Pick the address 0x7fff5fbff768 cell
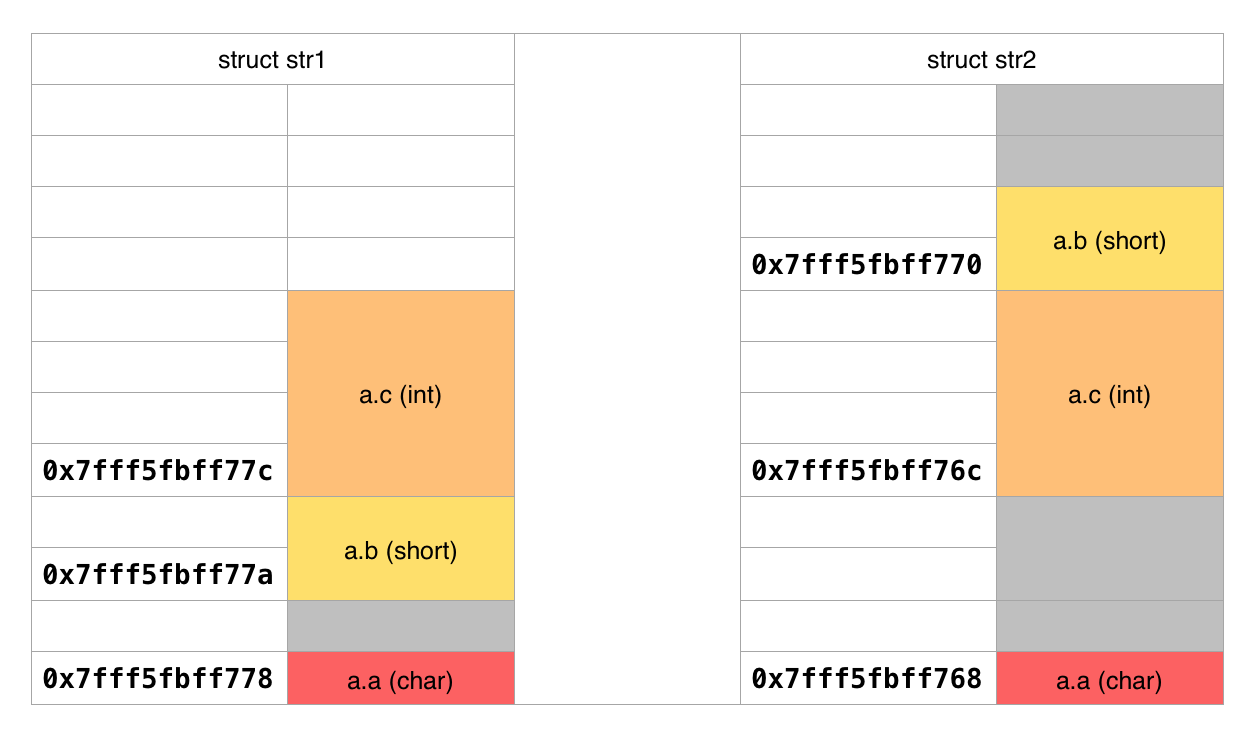This screenshot has width=1258, height=740. [x=867, y=679]
